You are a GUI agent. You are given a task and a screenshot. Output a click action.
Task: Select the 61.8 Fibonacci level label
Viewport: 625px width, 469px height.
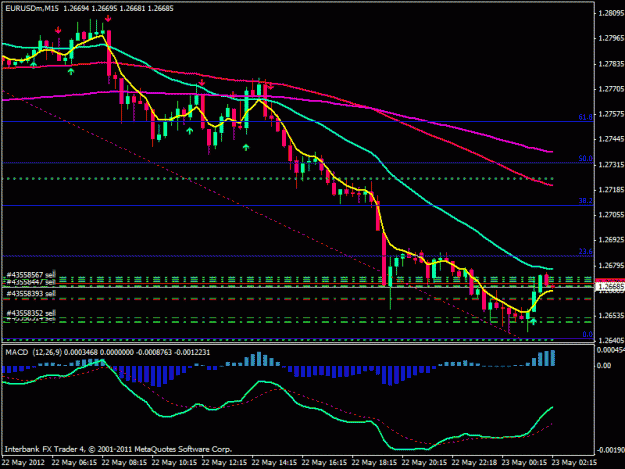[586, 117]
